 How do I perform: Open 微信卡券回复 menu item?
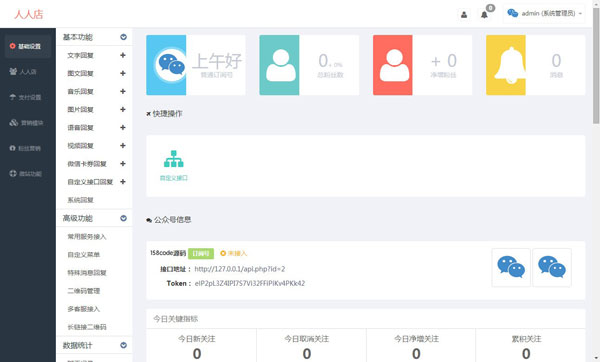point(87,163)
